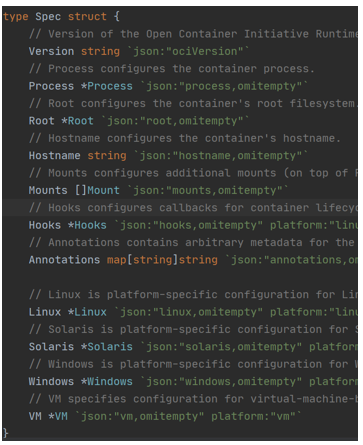The width and height of the screenshot is (363, 445).
Task: Go to the *Process type reference
Action: click(x=107, y=86)
